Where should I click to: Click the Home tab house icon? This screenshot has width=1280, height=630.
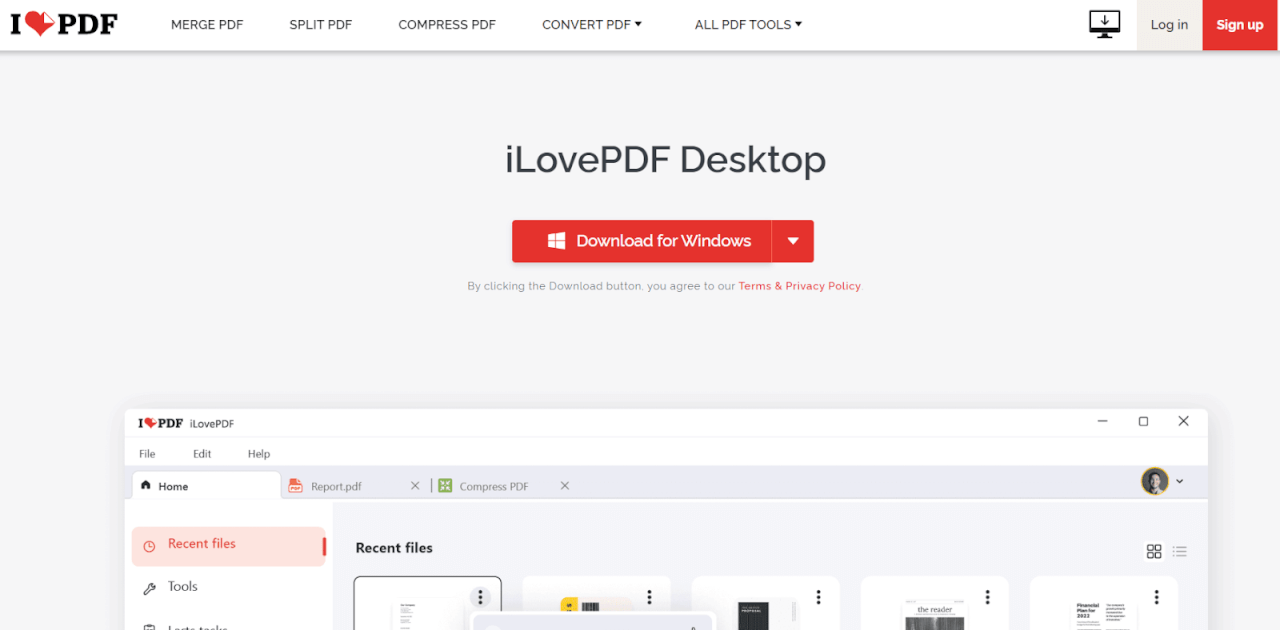(x=148, y=485)
